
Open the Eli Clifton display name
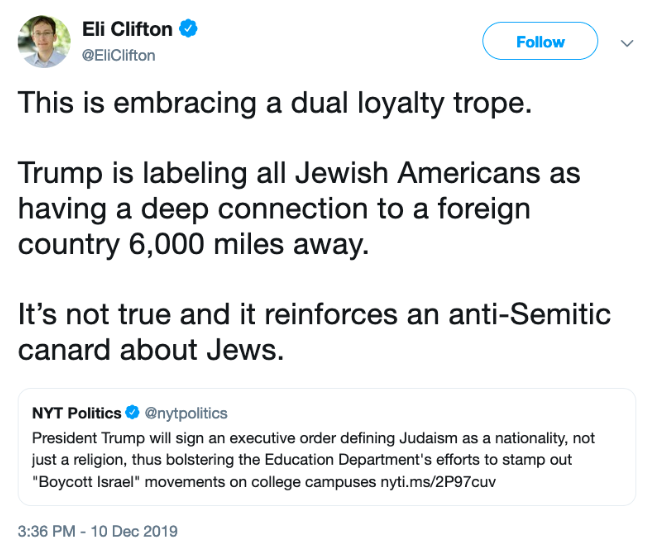pos(127,30)
